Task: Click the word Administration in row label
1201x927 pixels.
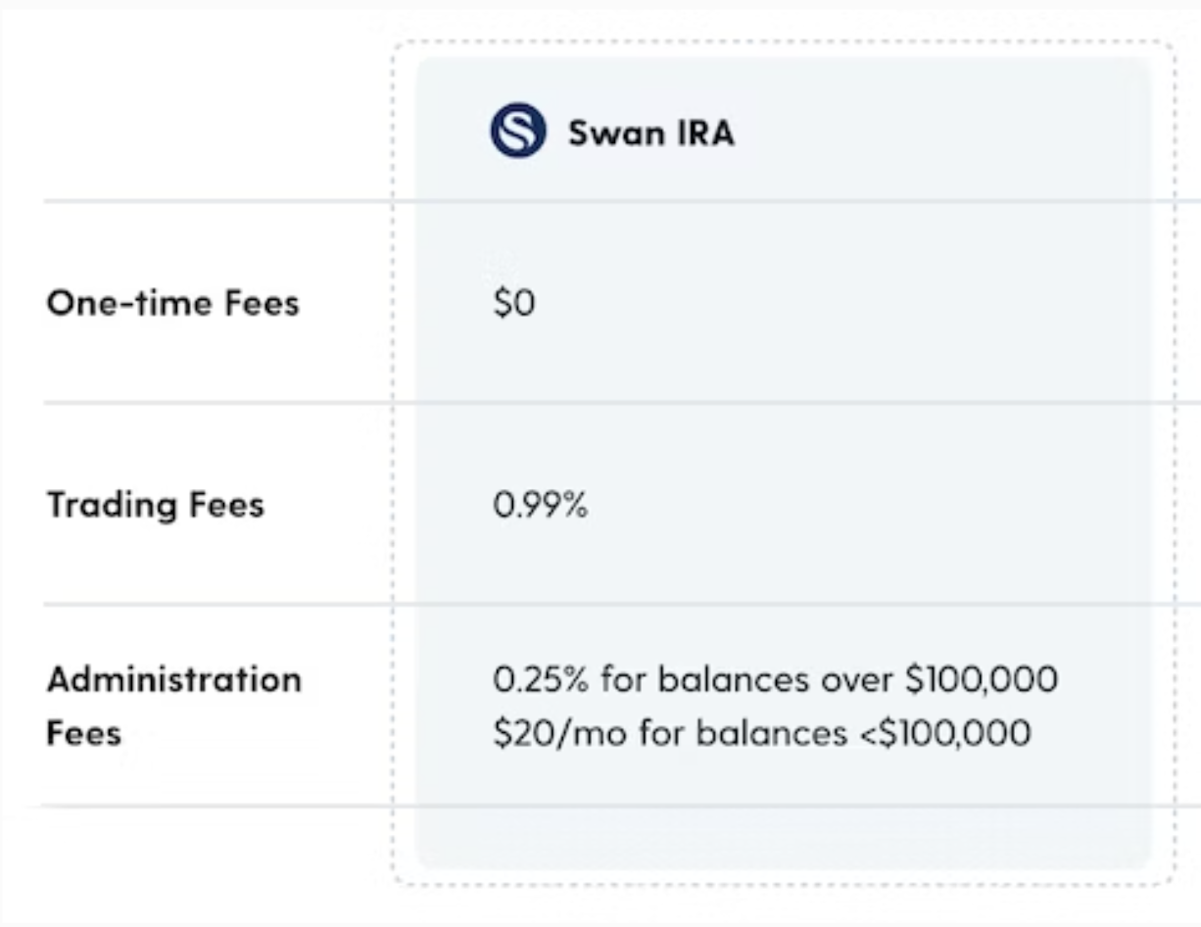Action: [x=174, y=680]
